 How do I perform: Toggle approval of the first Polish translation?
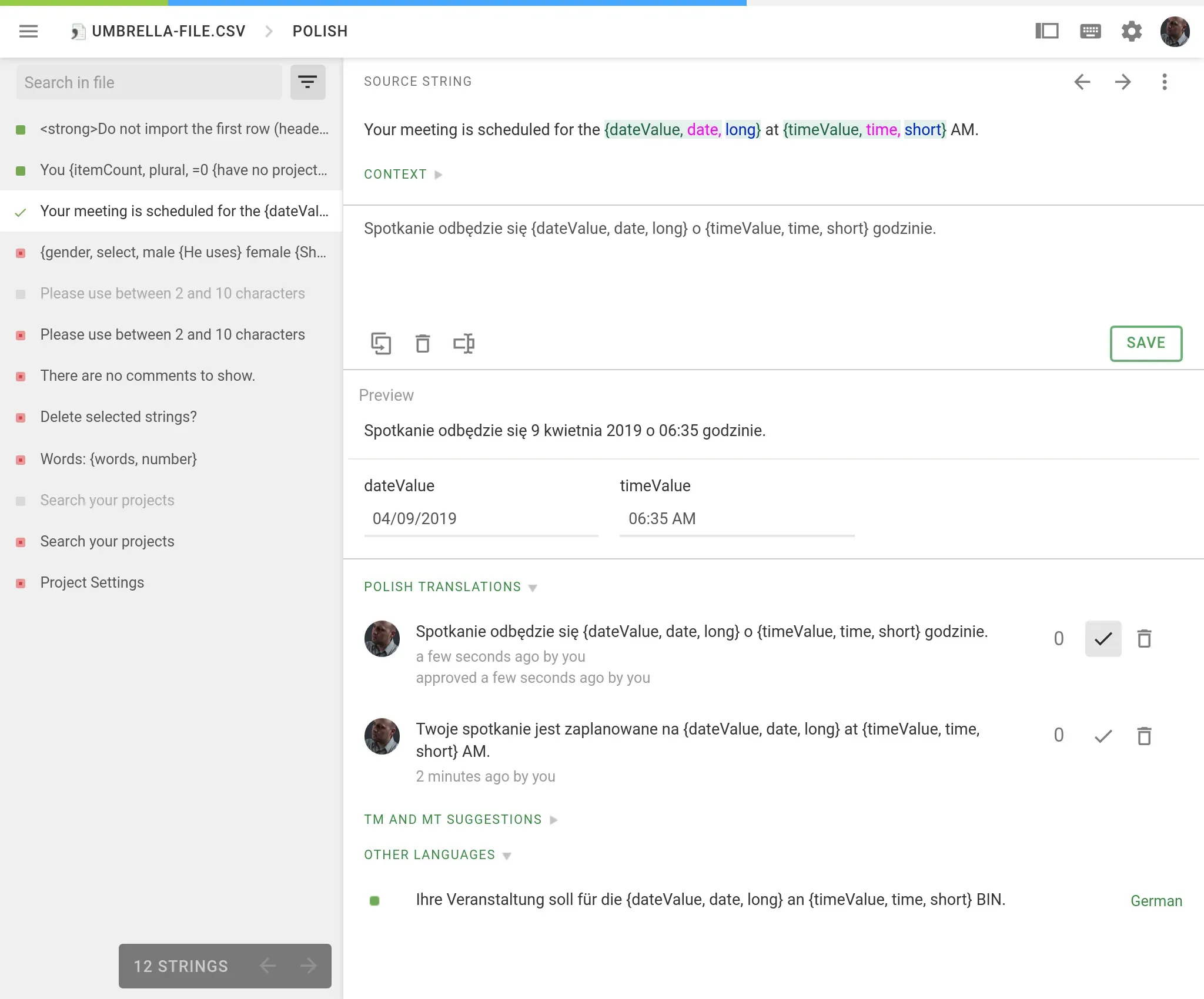[x=1103, y=638]
